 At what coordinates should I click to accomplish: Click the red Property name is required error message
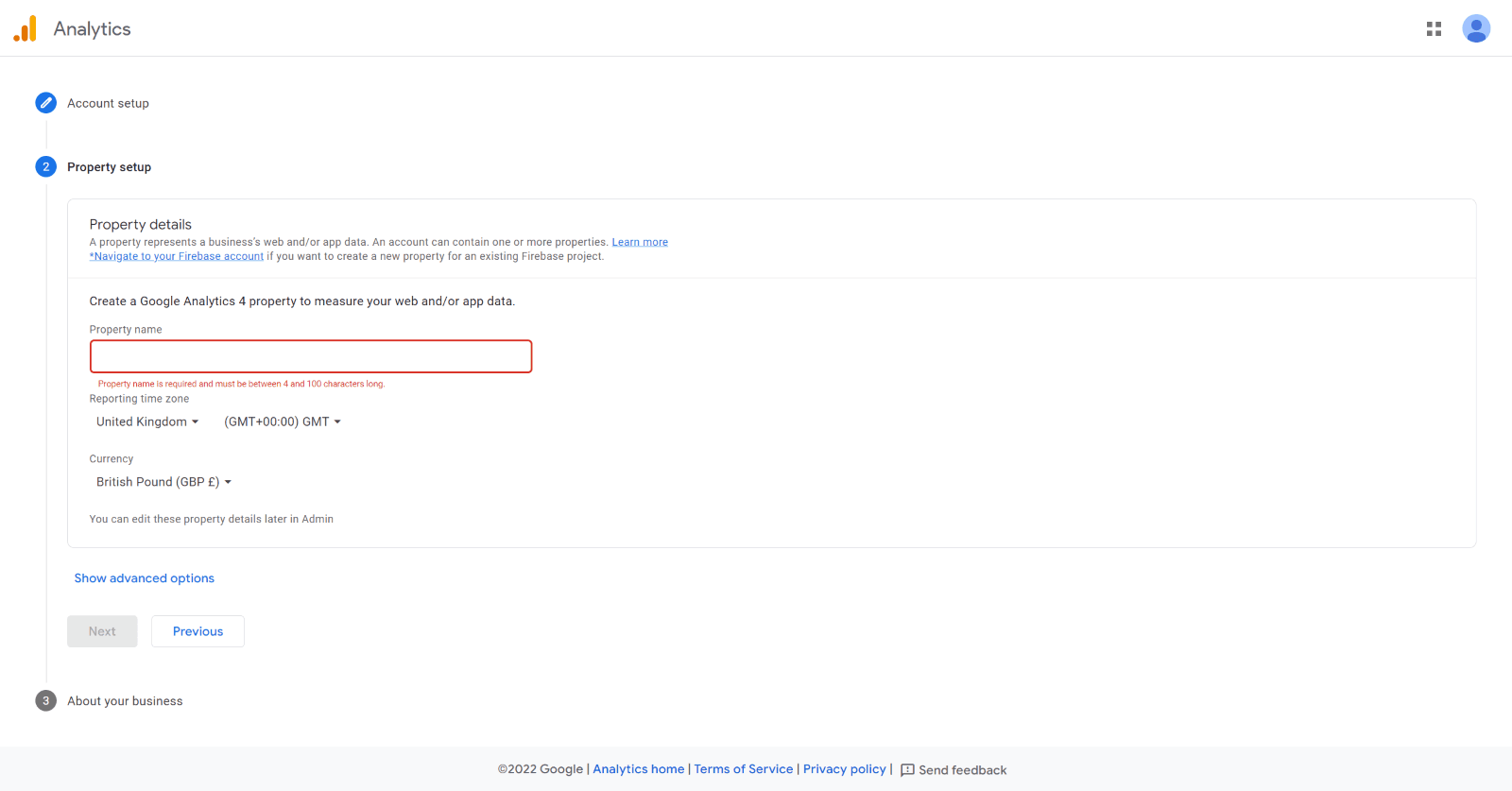[x=241, y=384]
